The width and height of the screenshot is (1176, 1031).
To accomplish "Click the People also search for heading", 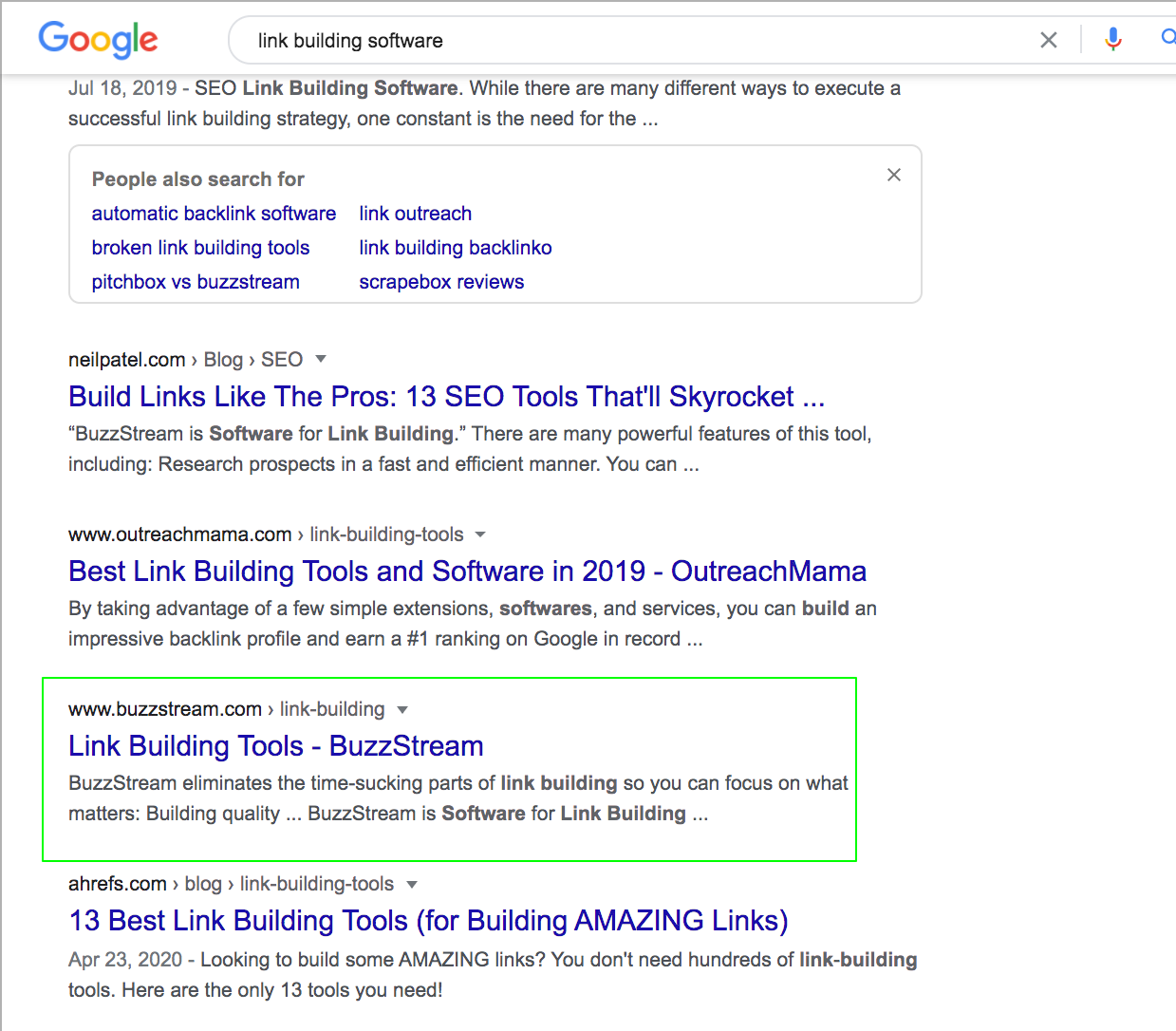I will (x=198, y=179).
